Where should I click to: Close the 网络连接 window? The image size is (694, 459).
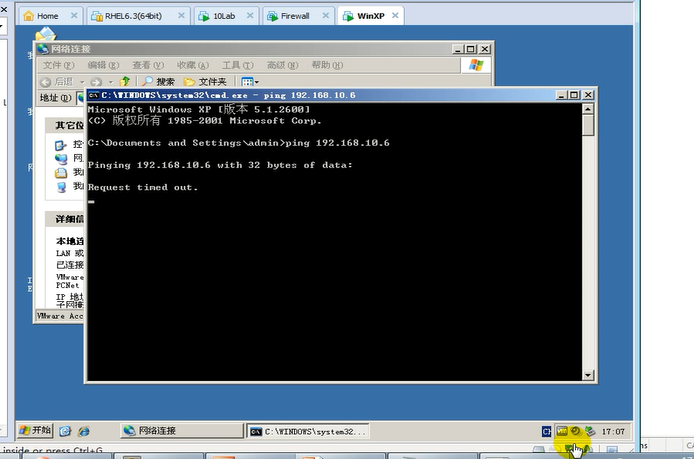point(485,49)
